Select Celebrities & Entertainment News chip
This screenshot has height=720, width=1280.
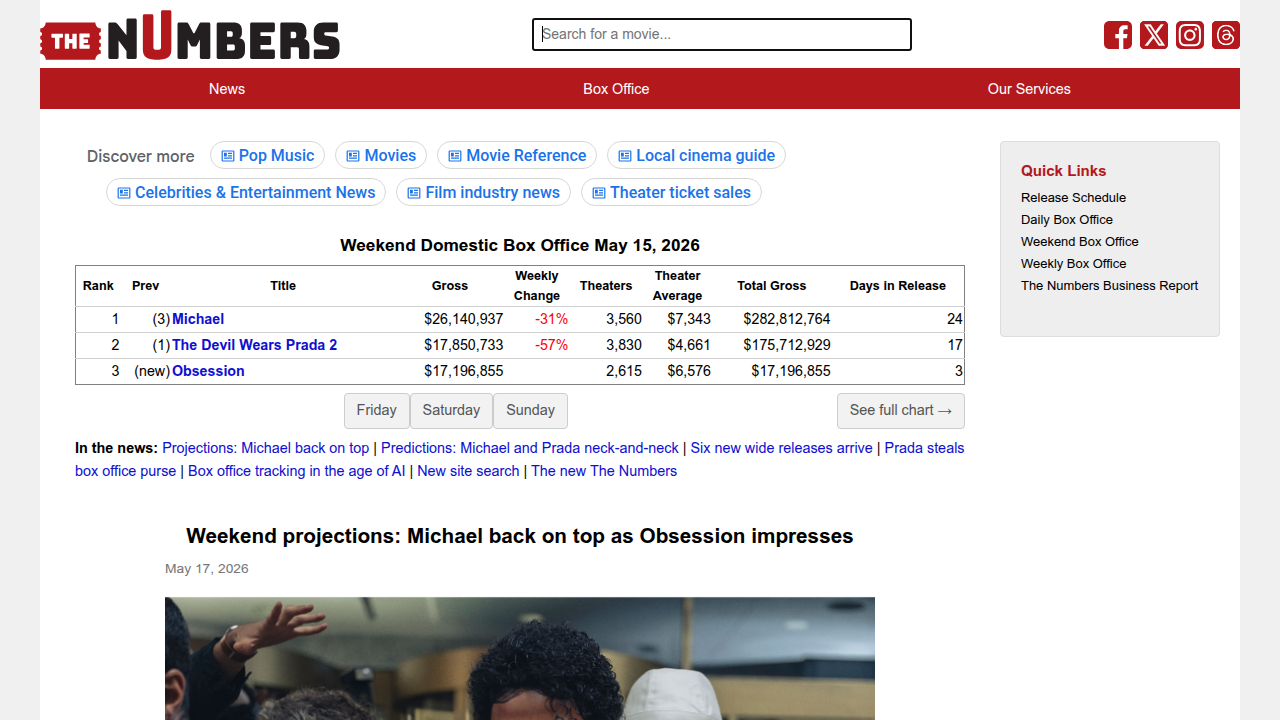click(246, 192)
